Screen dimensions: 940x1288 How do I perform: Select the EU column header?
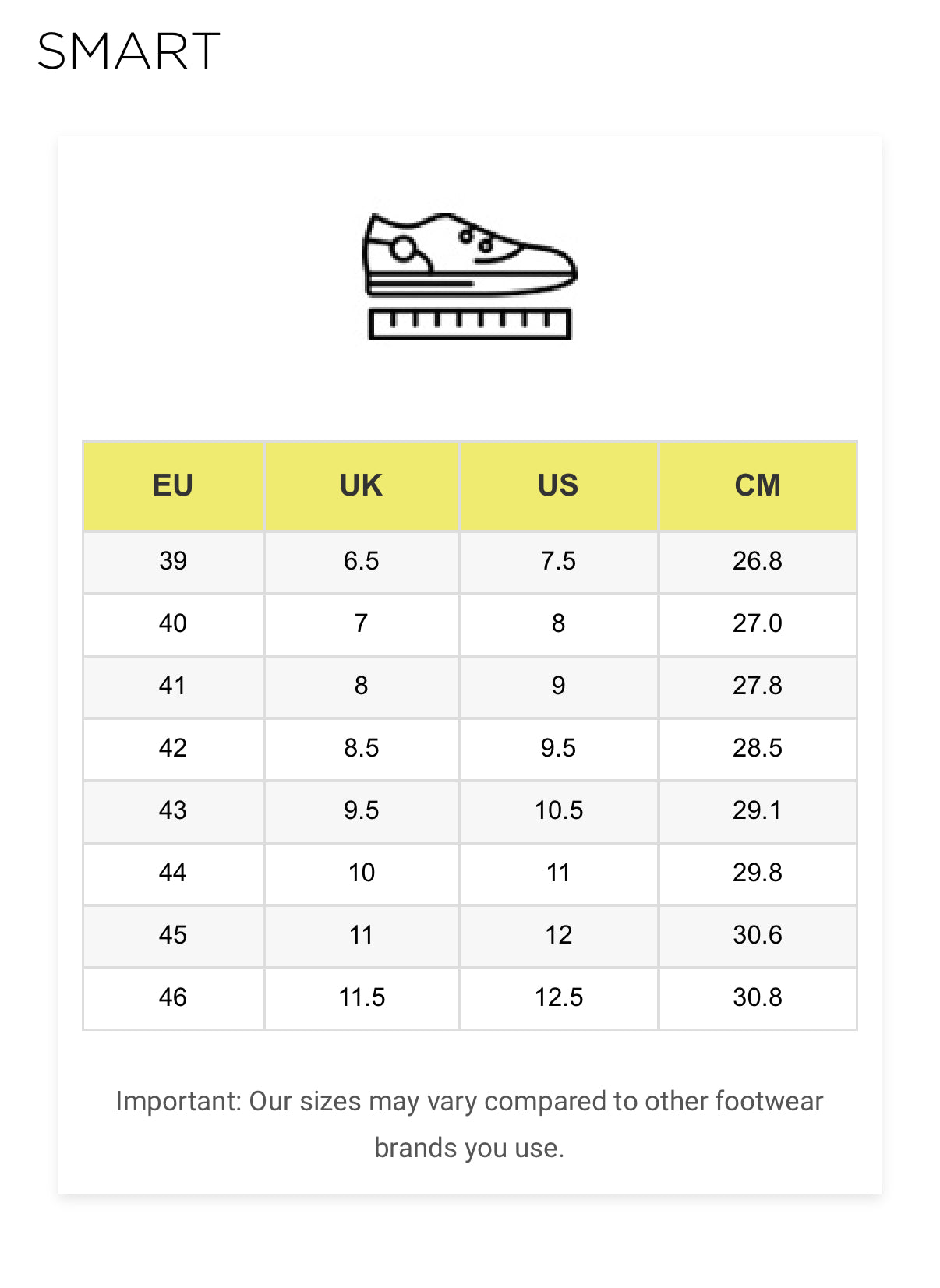173,485
